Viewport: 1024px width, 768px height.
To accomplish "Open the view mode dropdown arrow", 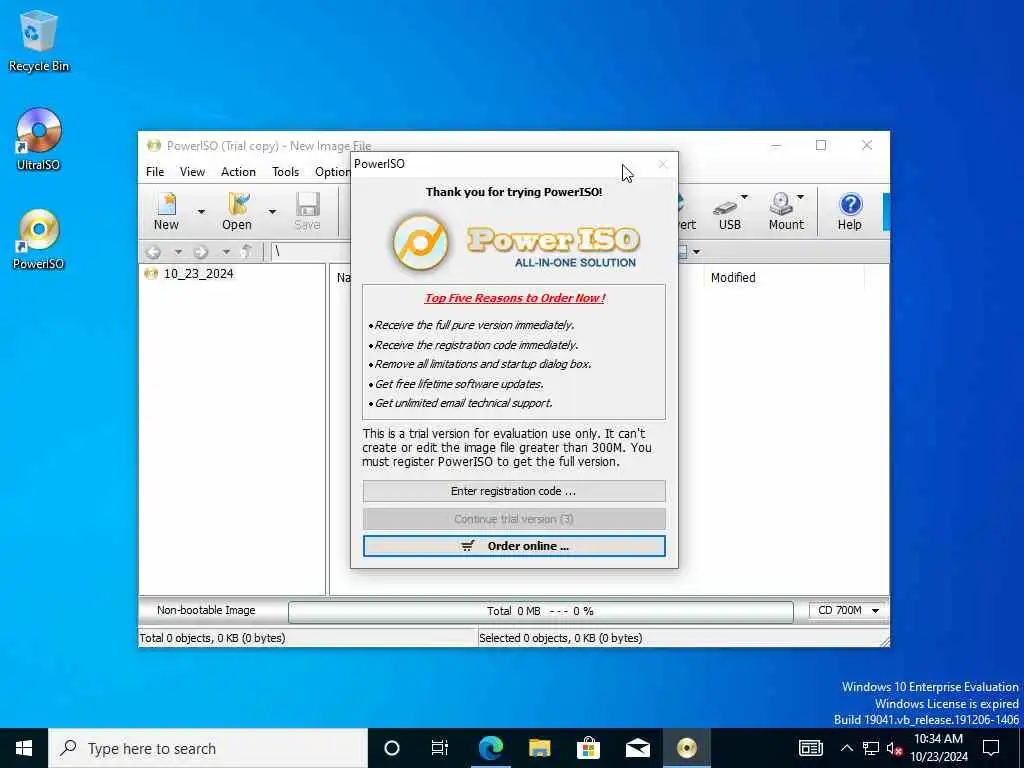I will pos(697,252).
